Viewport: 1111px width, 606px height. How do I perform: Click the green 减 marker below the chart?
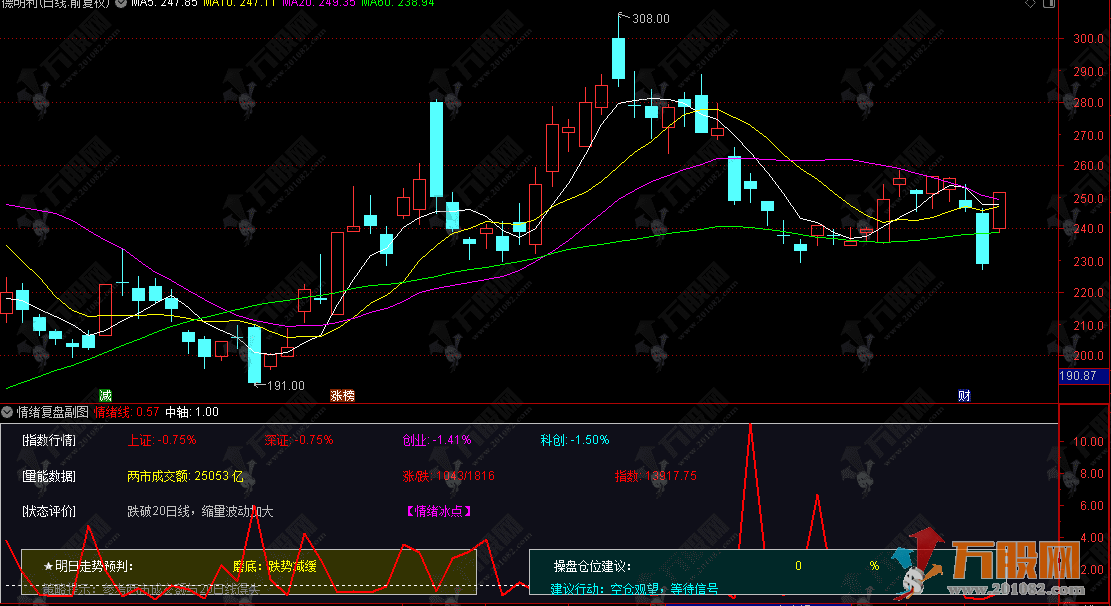tap(106, 395)
